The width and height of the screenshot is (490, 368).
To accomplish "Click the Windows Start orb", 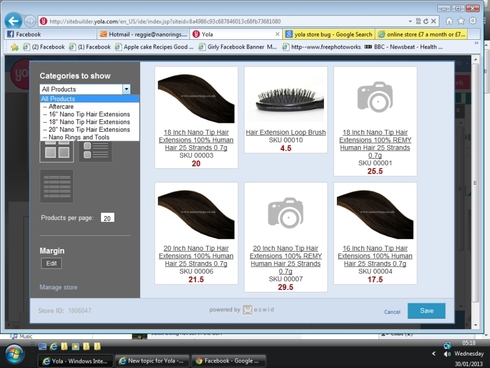I will pyautogui.click(x=14, y=354).
